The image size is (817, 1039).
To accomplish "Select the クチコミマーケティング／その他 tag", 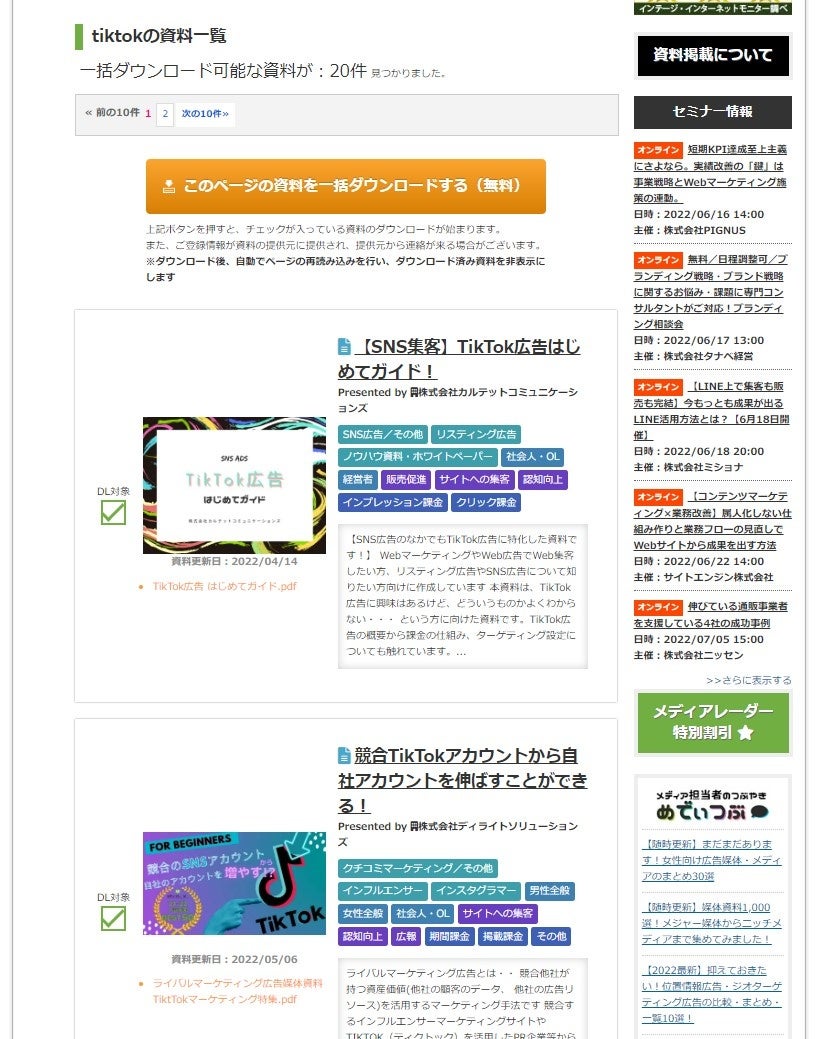I will click(417, 868).
